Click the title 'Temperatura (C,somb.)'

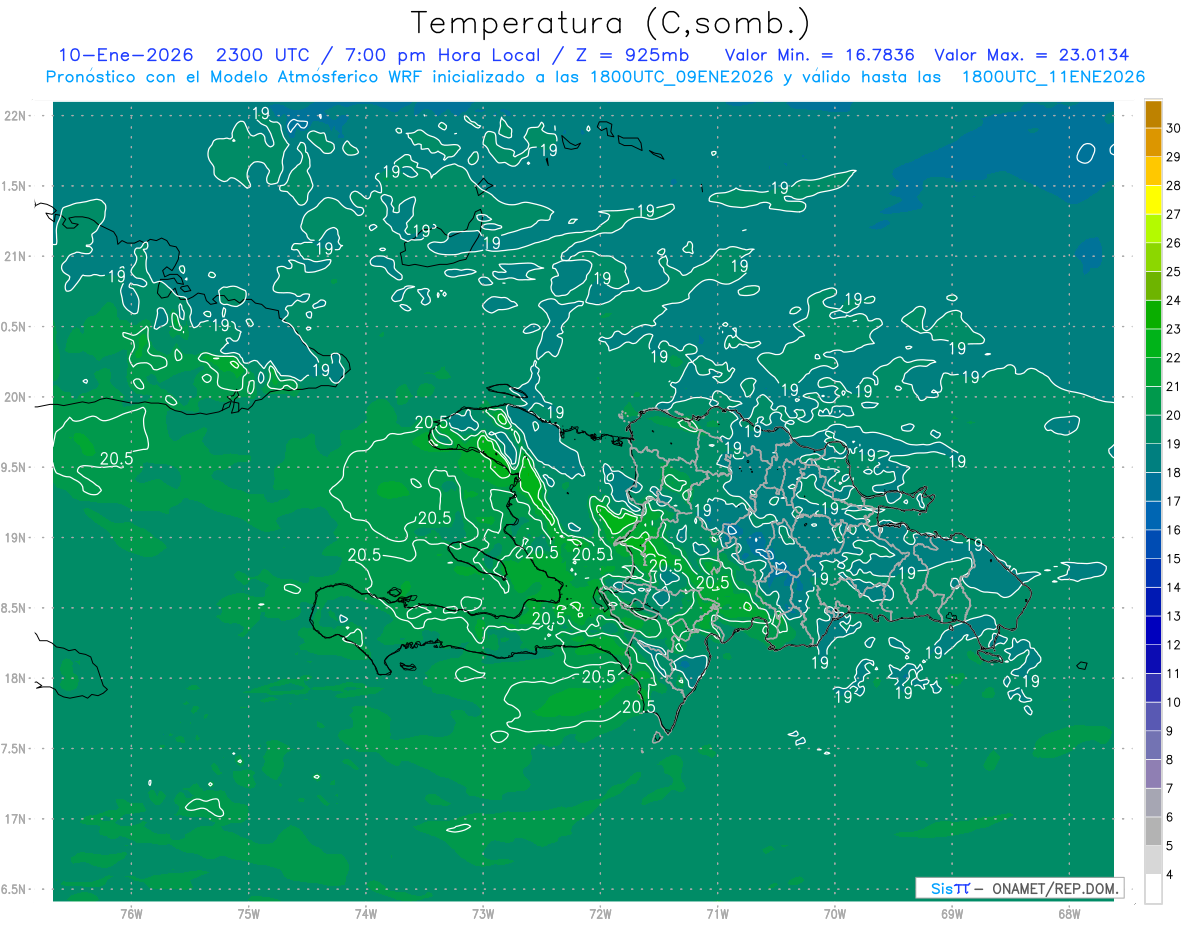[611, 23]
